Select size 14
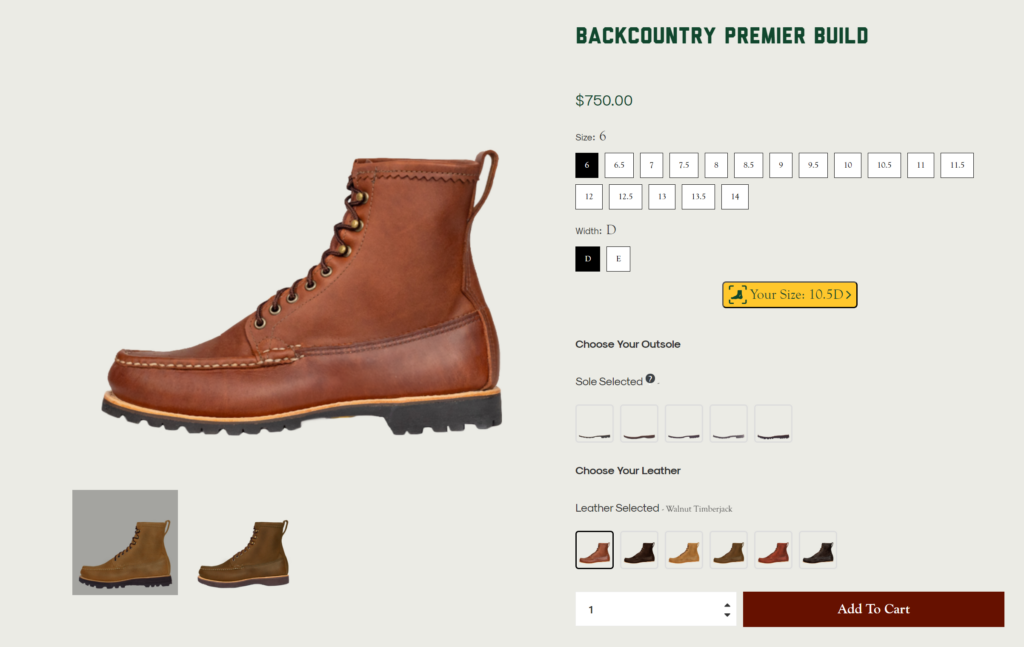The height and width of the screenshot is (647, 1024). [x=734, y=196]
